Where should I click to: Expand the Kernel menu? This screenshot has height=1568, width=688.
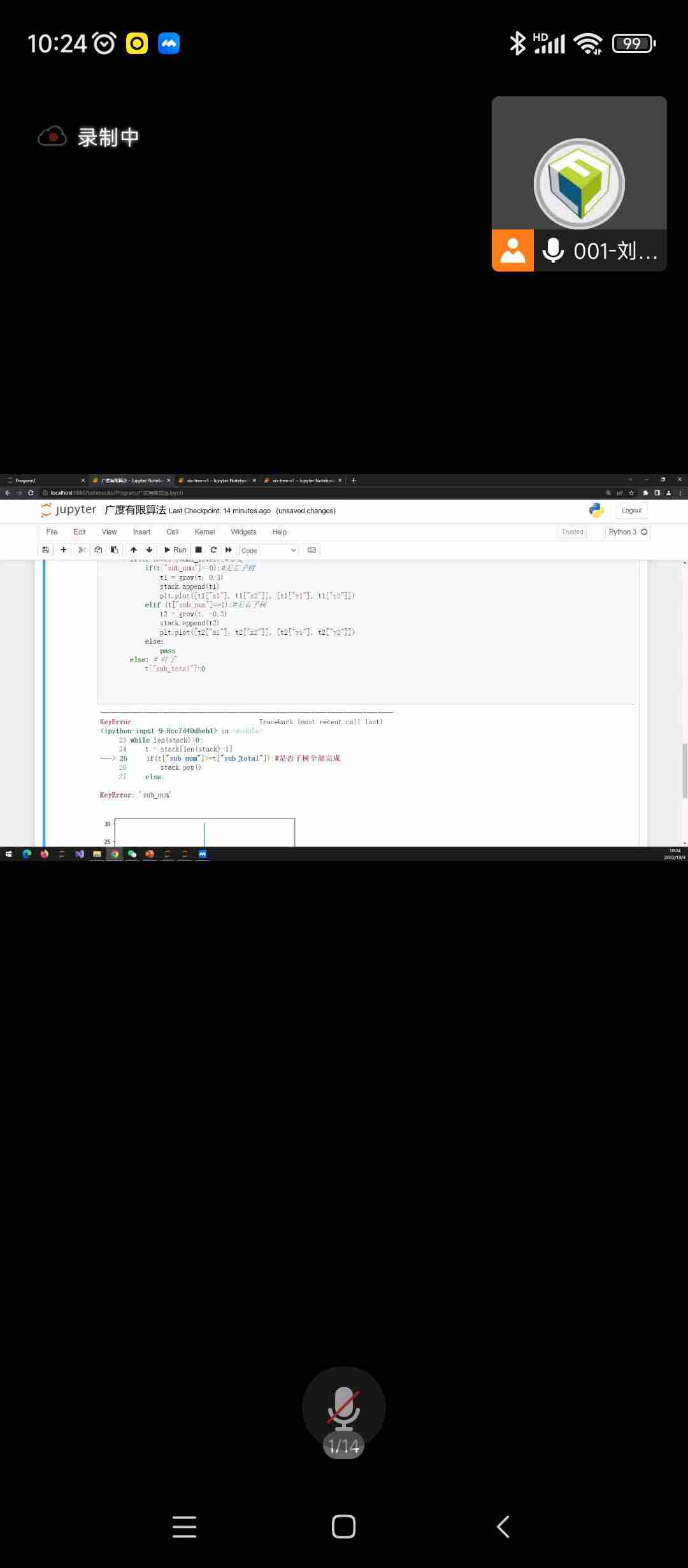point(204,532)
